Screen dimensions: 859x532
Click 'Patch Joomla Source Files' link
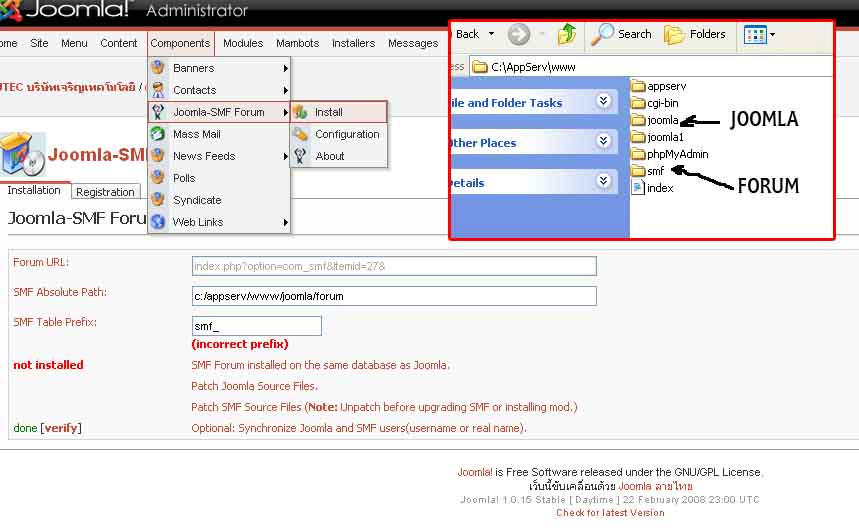tap(254, 386)
